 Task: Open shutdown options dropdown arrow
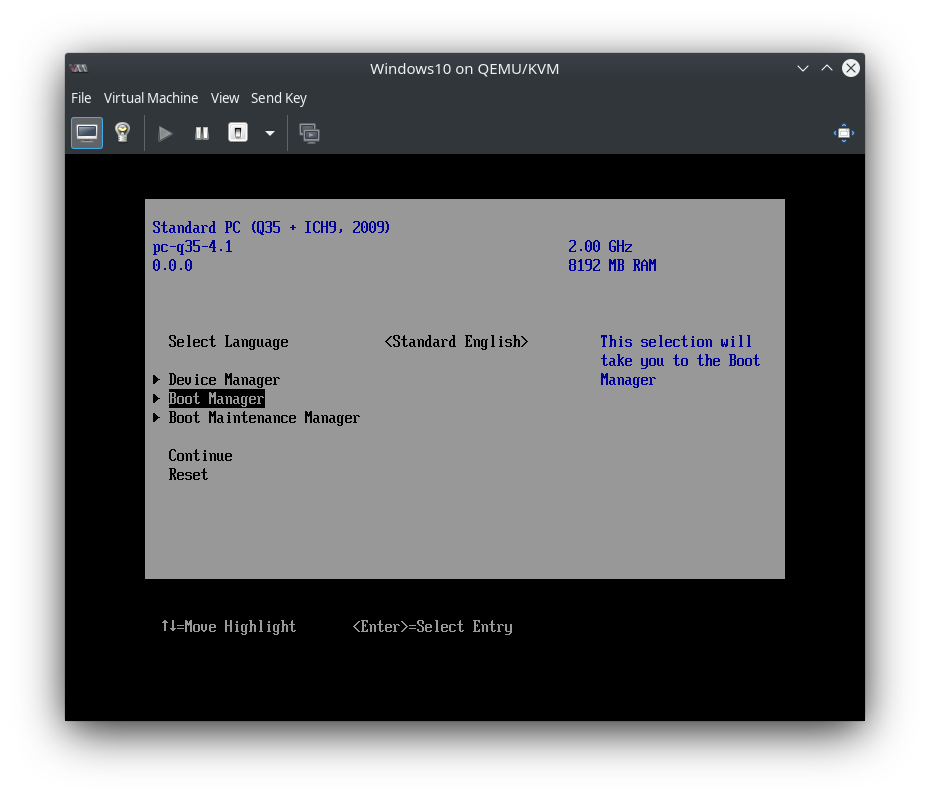coord(270,133)
